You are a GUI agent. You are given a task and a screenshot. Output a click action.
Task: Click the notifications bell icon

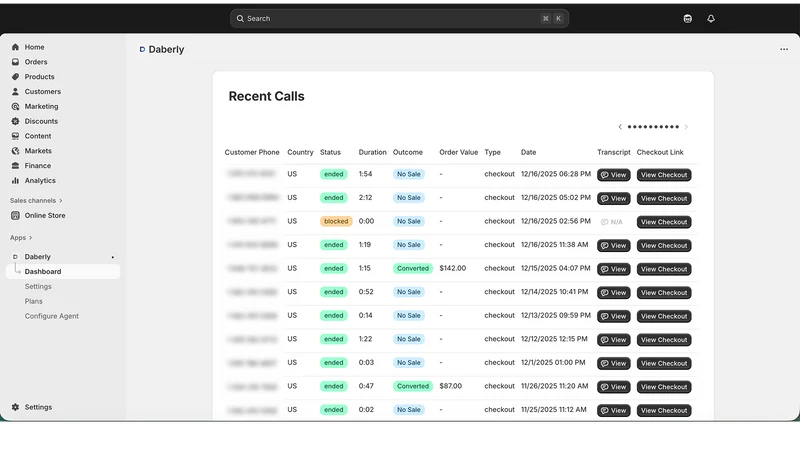[711, 19]
